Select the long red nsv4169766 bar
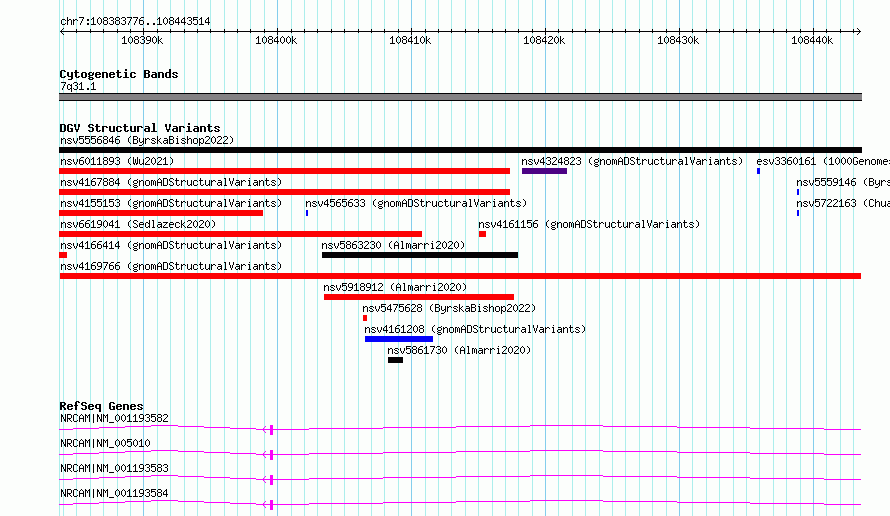 [x=460, y=276]
